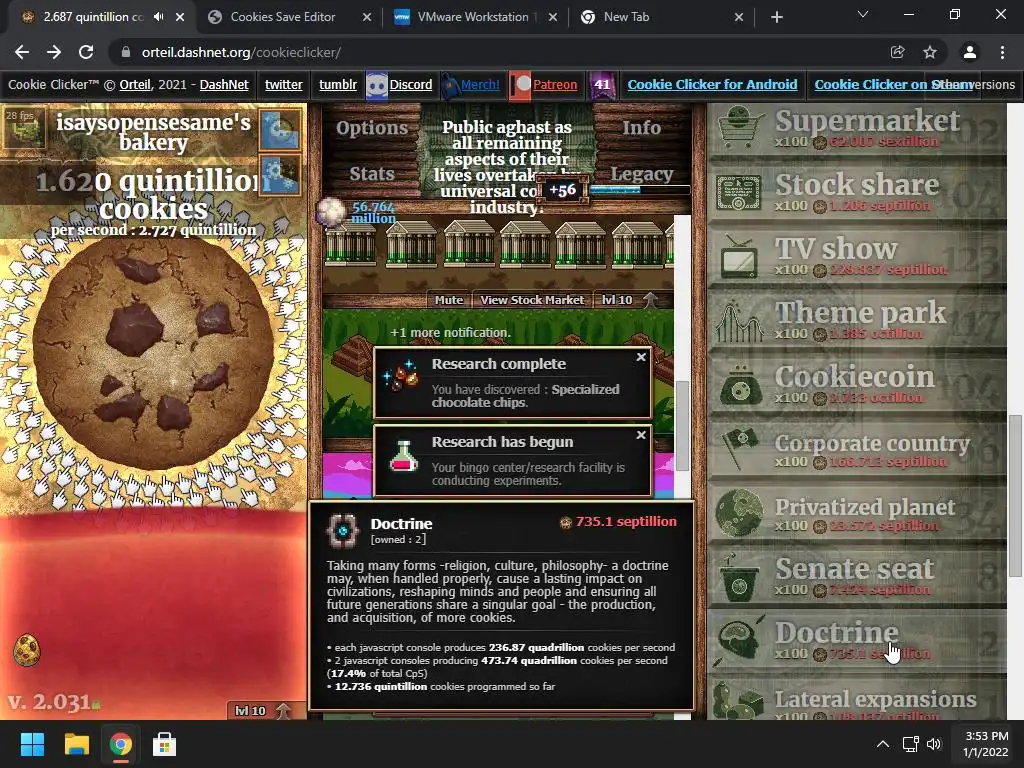Viewport: 1024px width, 768px height.
Task: Upgrade bank level with lvl 10 arrow
Action: (x=628, y=300)
